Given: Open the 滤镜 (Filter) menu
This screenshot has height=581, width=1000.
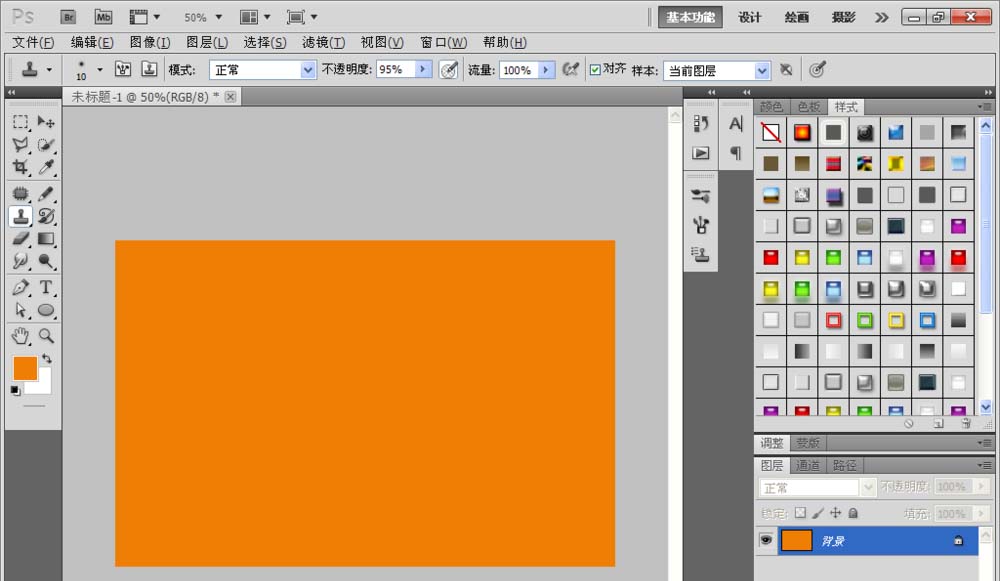Looking at the screenshot, I should click(323, 42).
